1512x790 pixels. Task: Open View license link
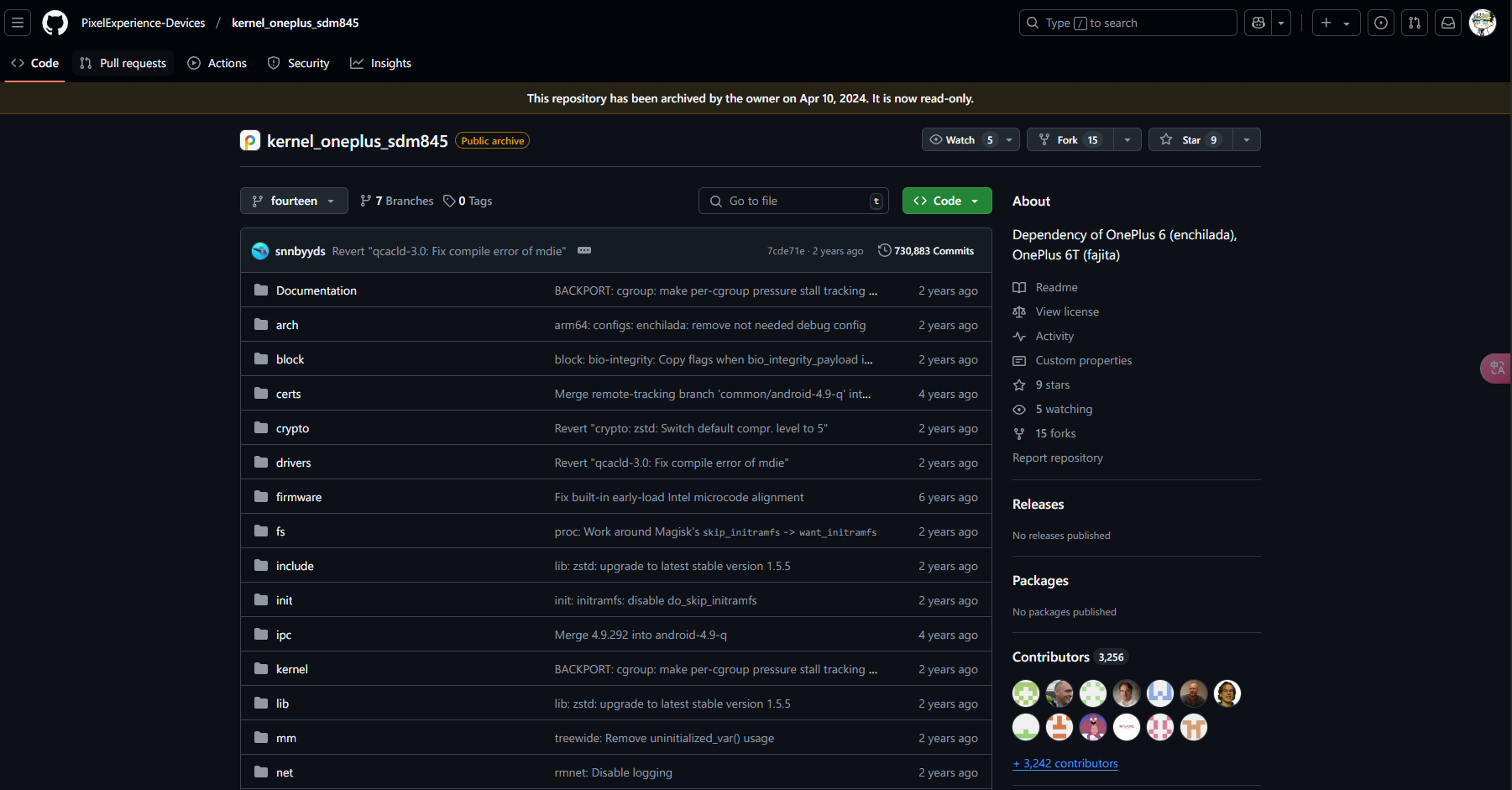[x=1056, y=311]
